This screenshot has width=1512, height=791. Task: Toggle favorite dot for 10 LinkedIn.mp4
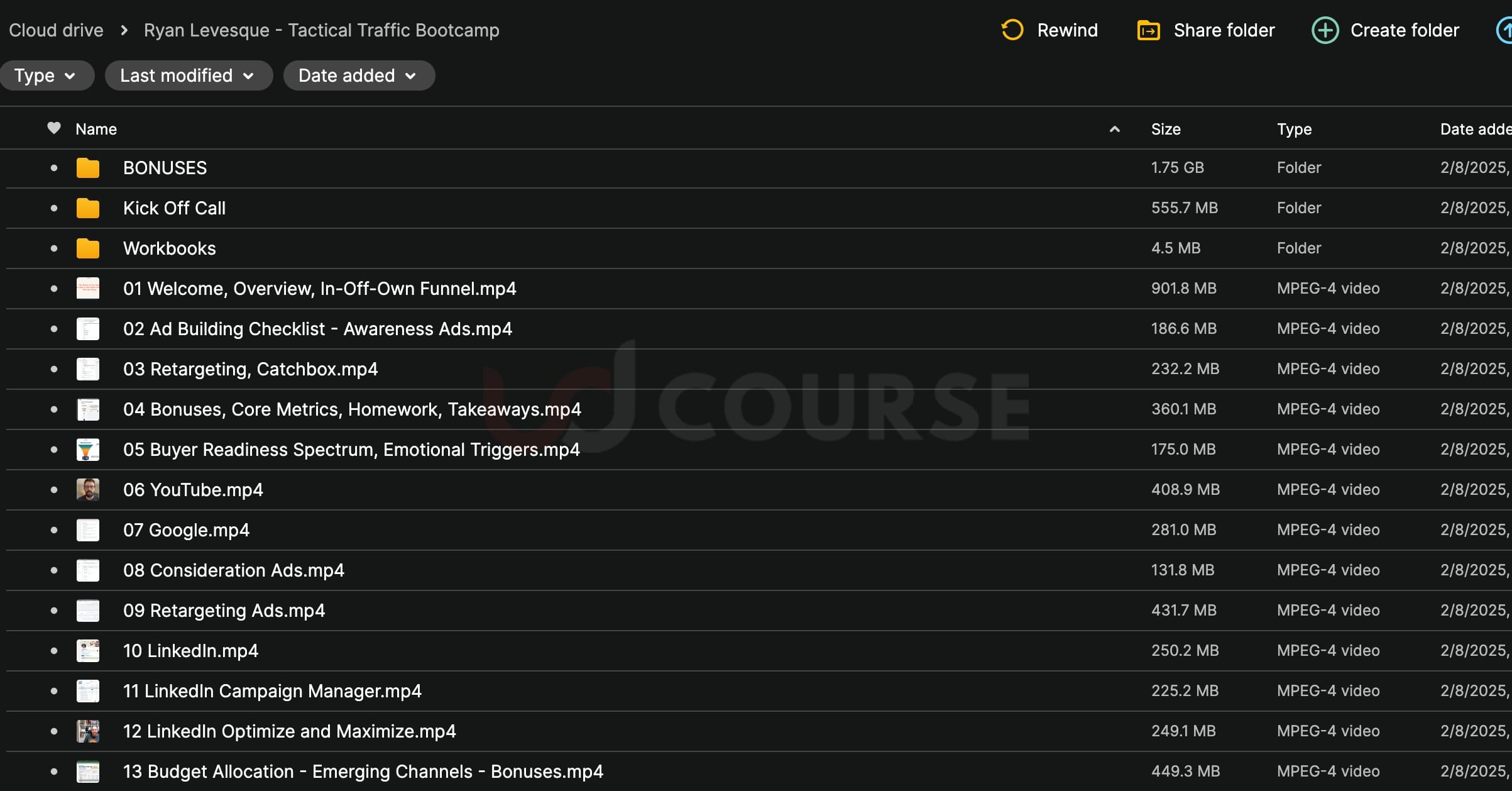tap(54, 651)
